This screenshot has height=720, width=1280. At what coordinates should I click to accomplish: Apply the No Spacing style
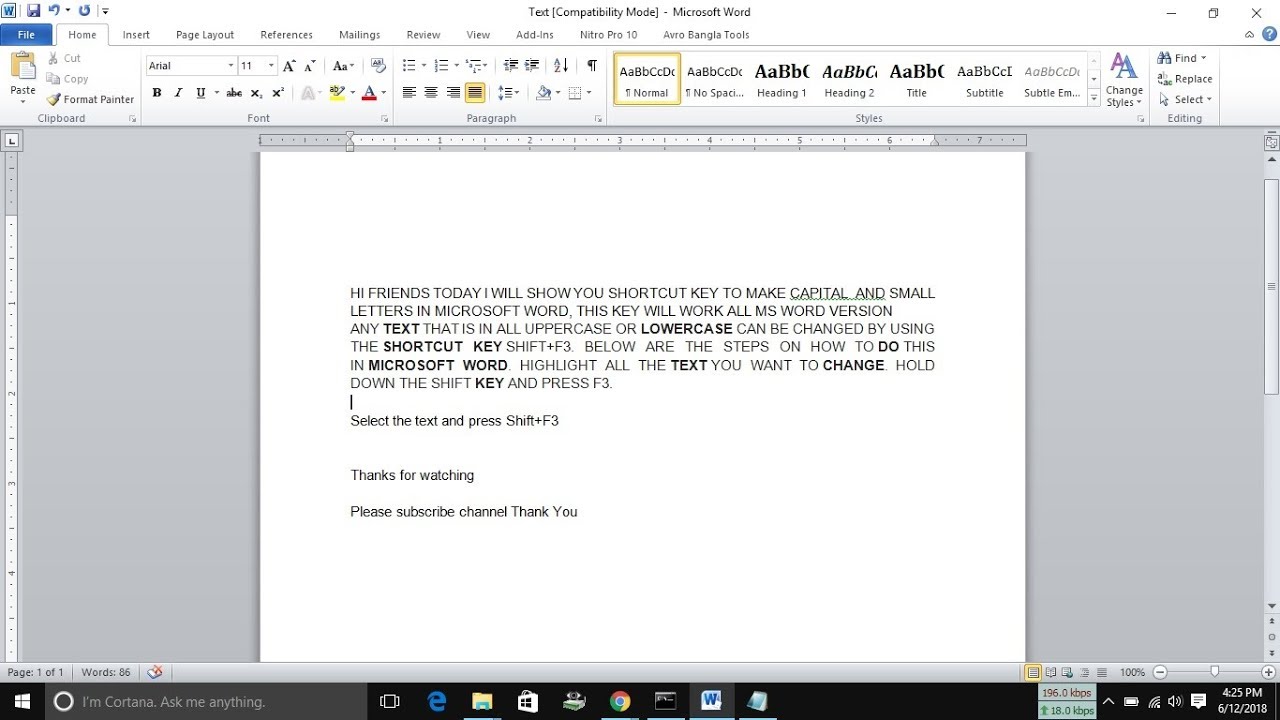pyautogui.click(x=714, y=80)
